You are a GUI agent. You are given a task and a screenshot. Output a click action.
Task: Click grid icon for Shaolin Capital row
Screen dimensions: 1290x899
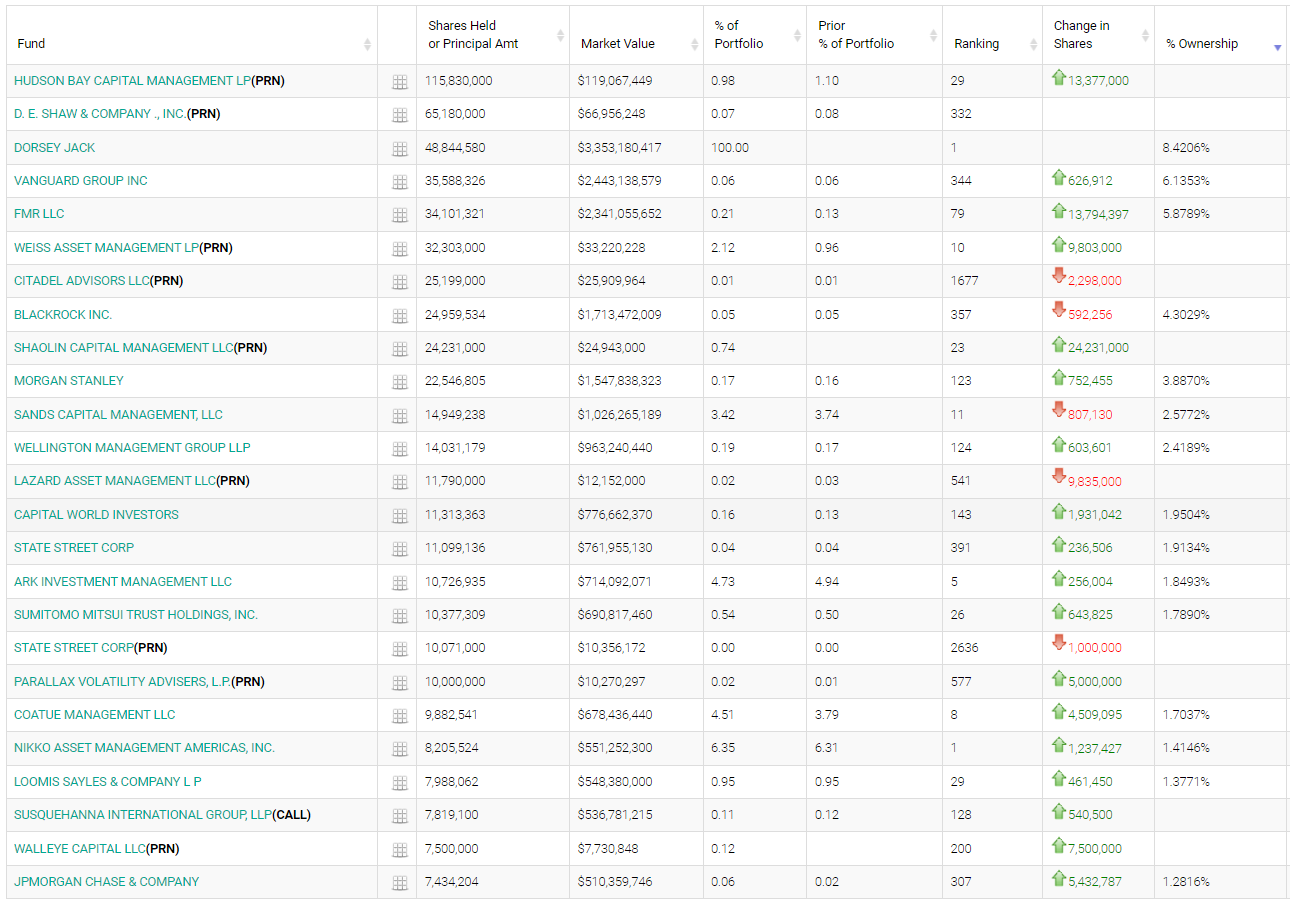click(x=400, y=349)
